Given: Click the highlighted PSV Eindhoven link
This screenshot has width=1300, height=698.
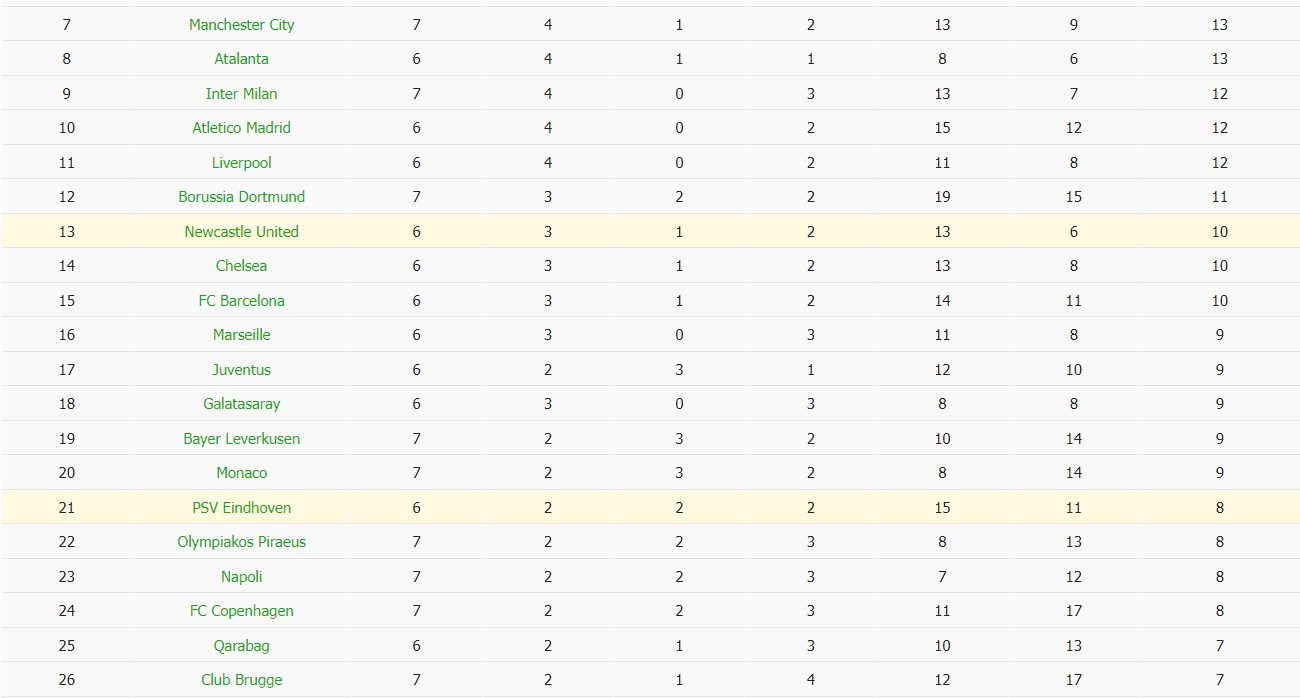Looking at the screenshot, I should click(x=241, y=508).
